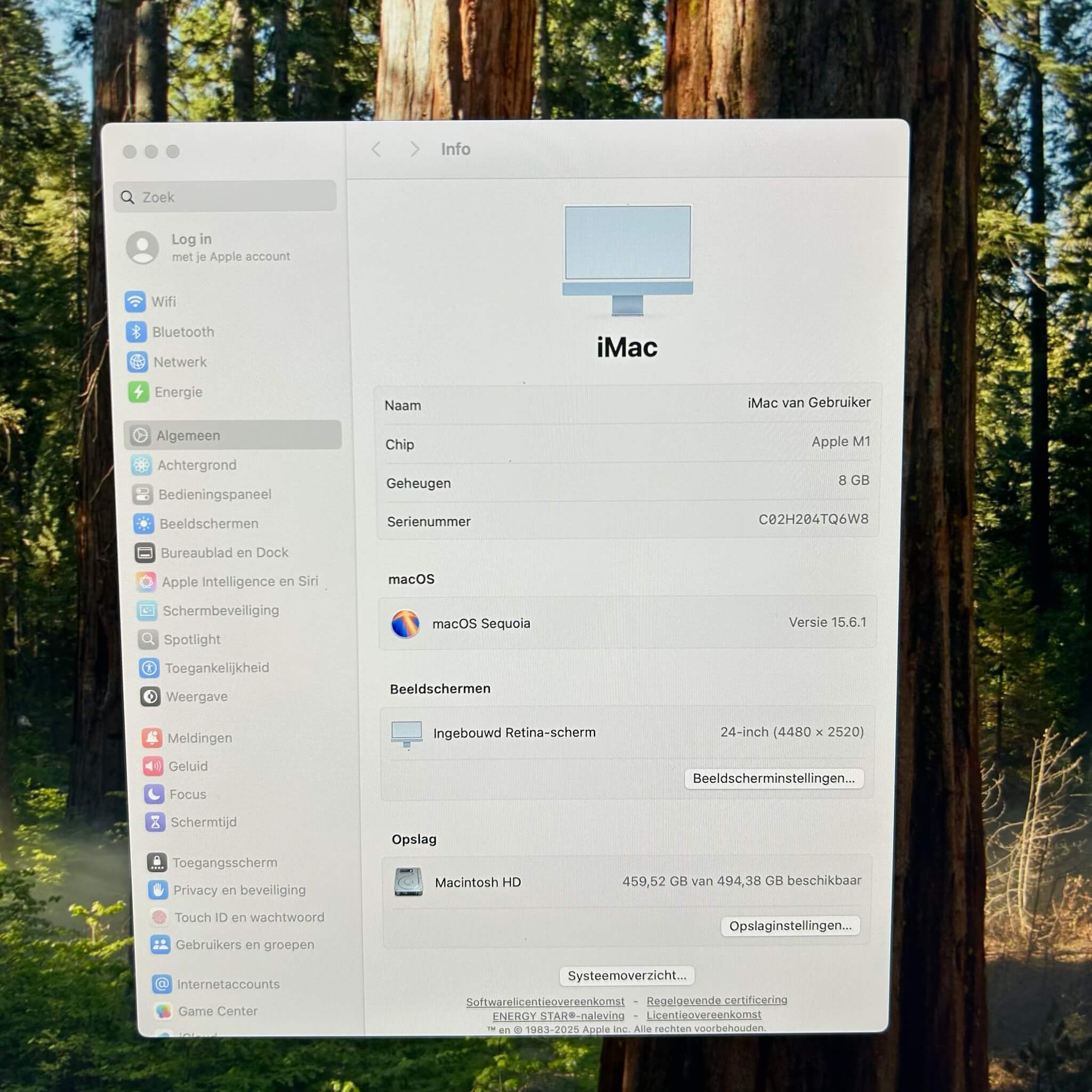Screen dimensions: 1092x1092
Task: Select the Netwerk globe icon
Action: [138, 362]
